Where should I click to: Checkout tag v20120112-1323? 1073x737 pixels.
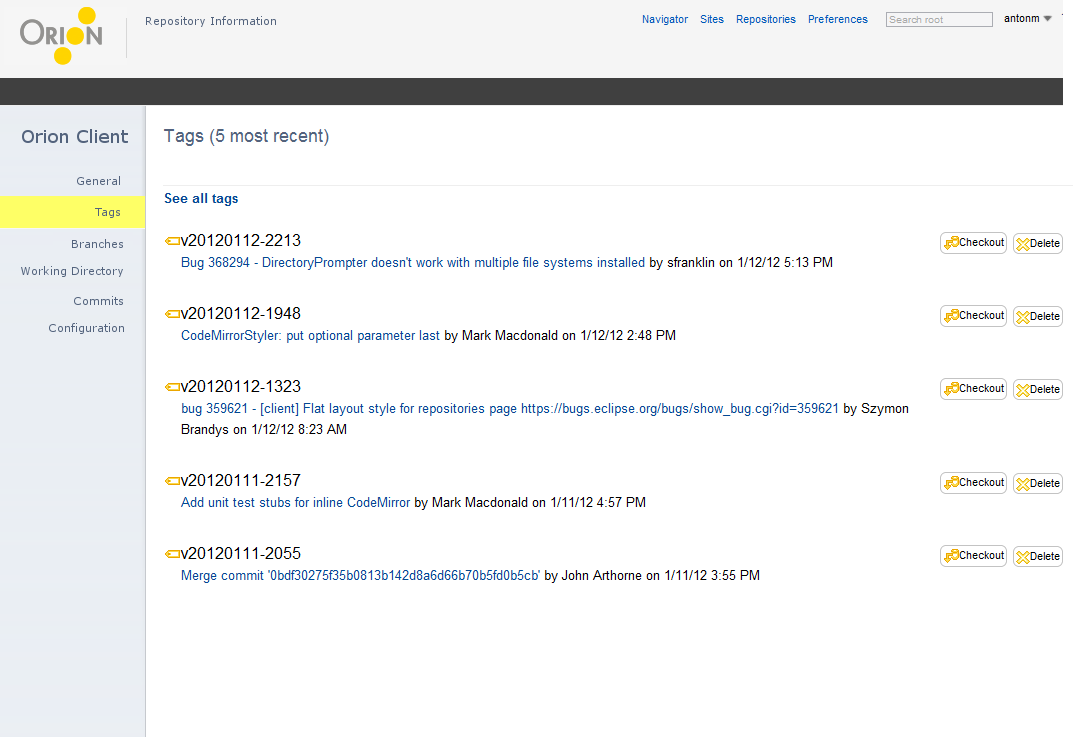[973, 389]
